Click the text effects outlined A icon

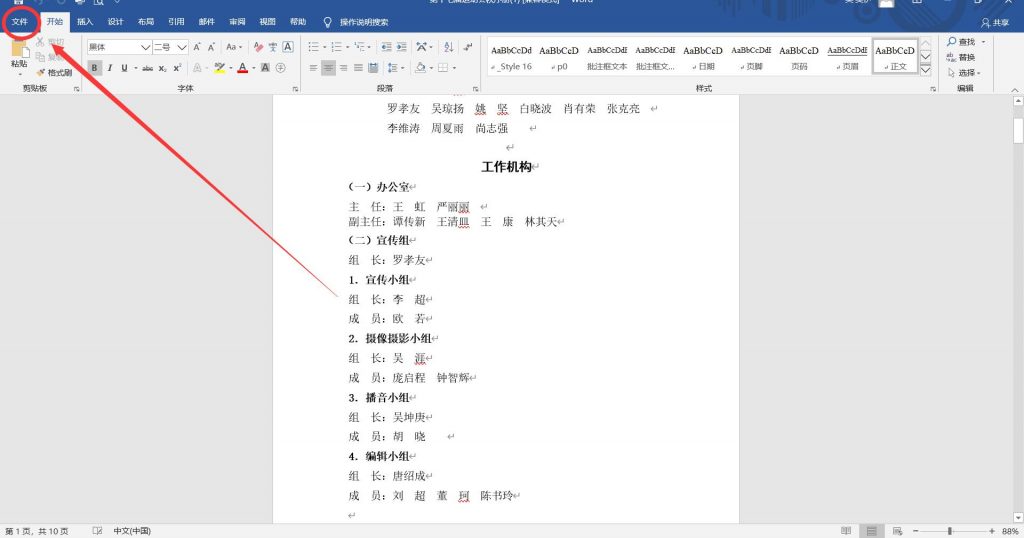coord(197,67)
